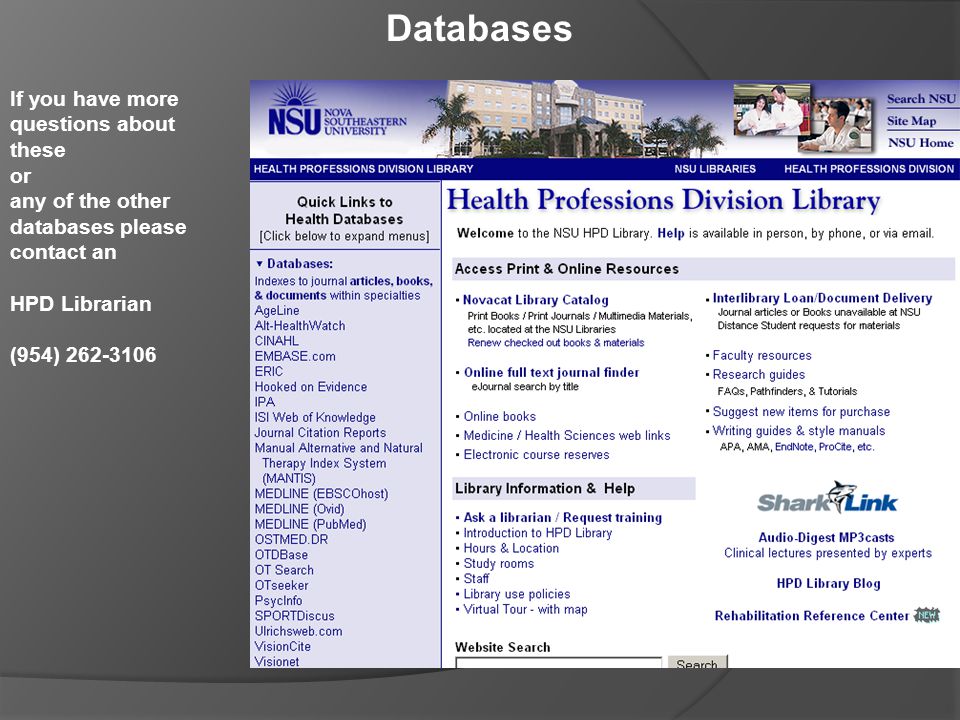
Task: Open the OTDBase link
Action: coord(281,555)
